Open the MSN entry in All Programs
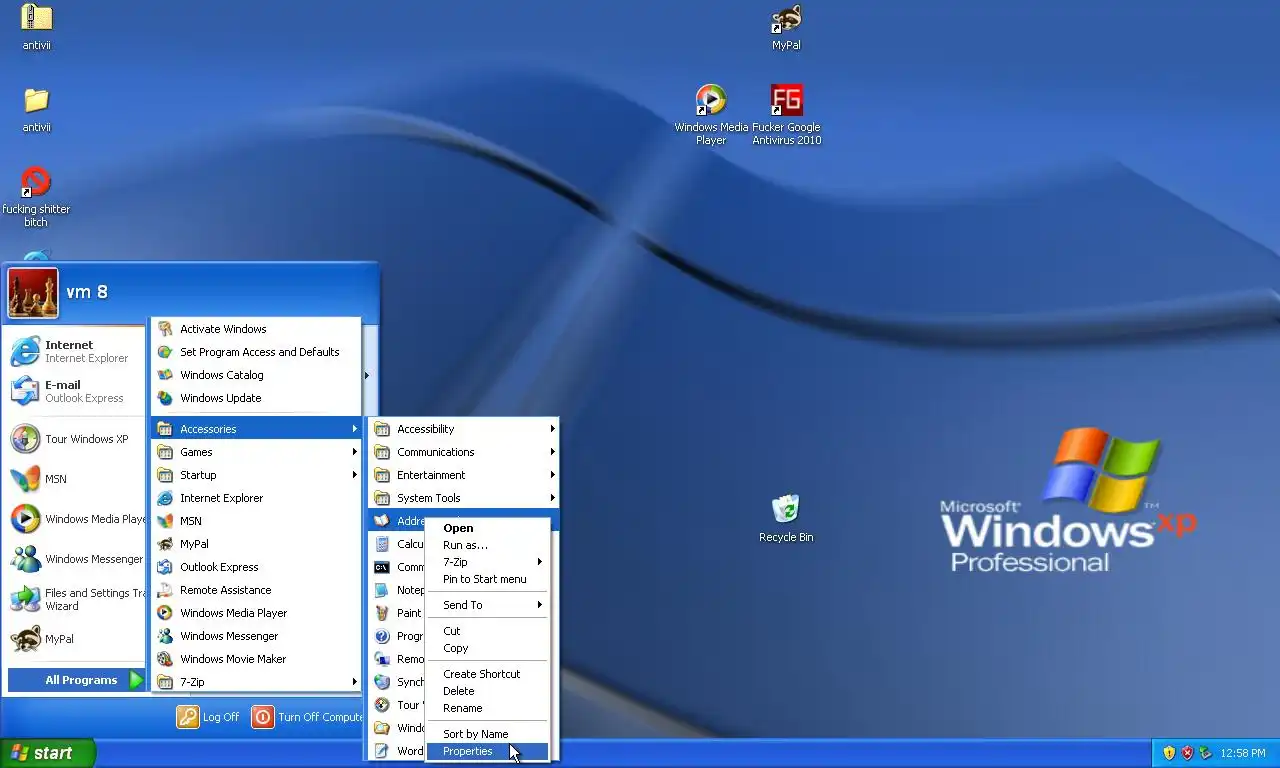The image size is (1280, 768). pyautogui.click(x=256, y=521)
